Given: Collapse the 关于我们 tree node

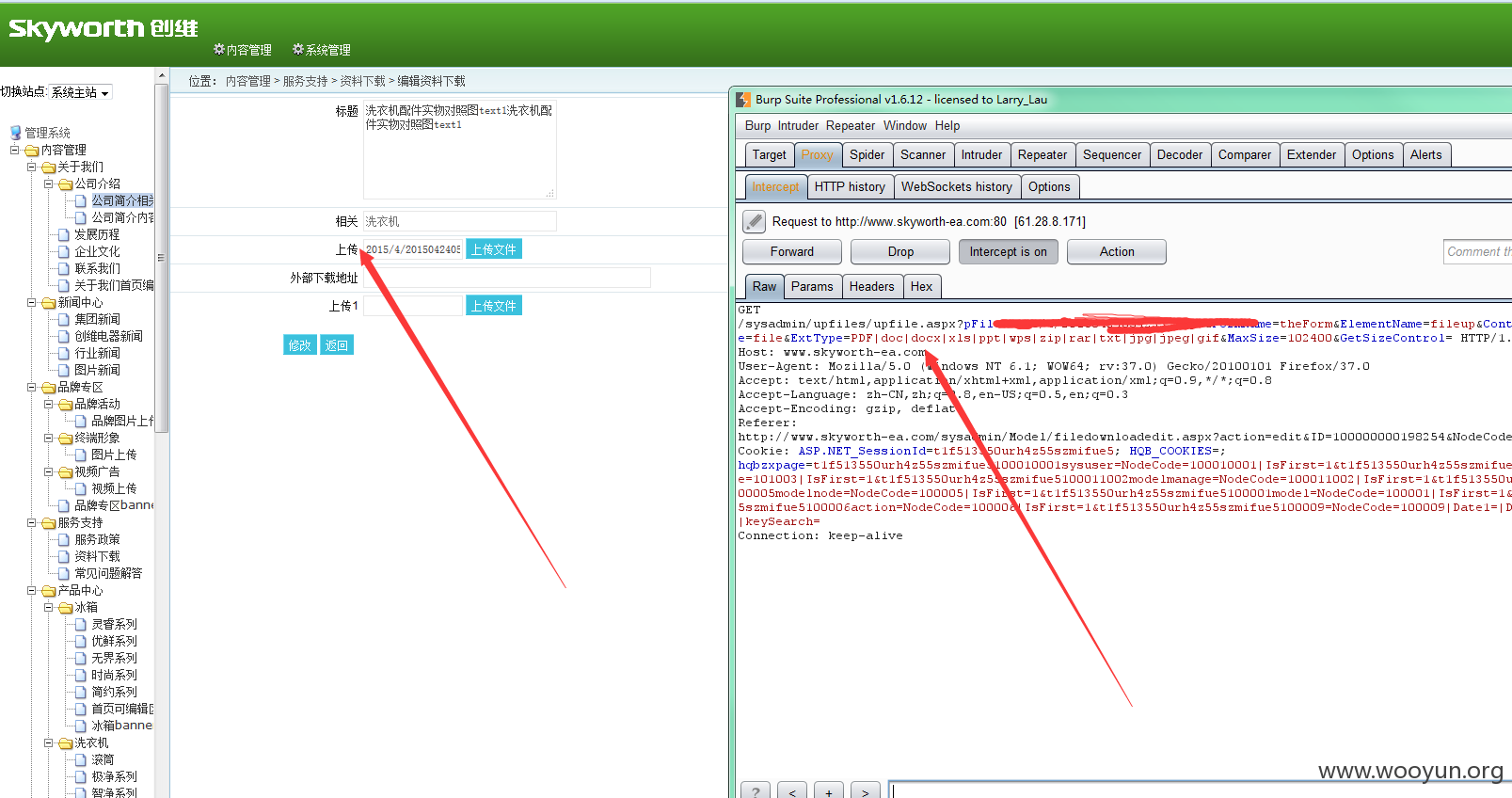Looking at the screenshot, I should click(x=31, y=167).
